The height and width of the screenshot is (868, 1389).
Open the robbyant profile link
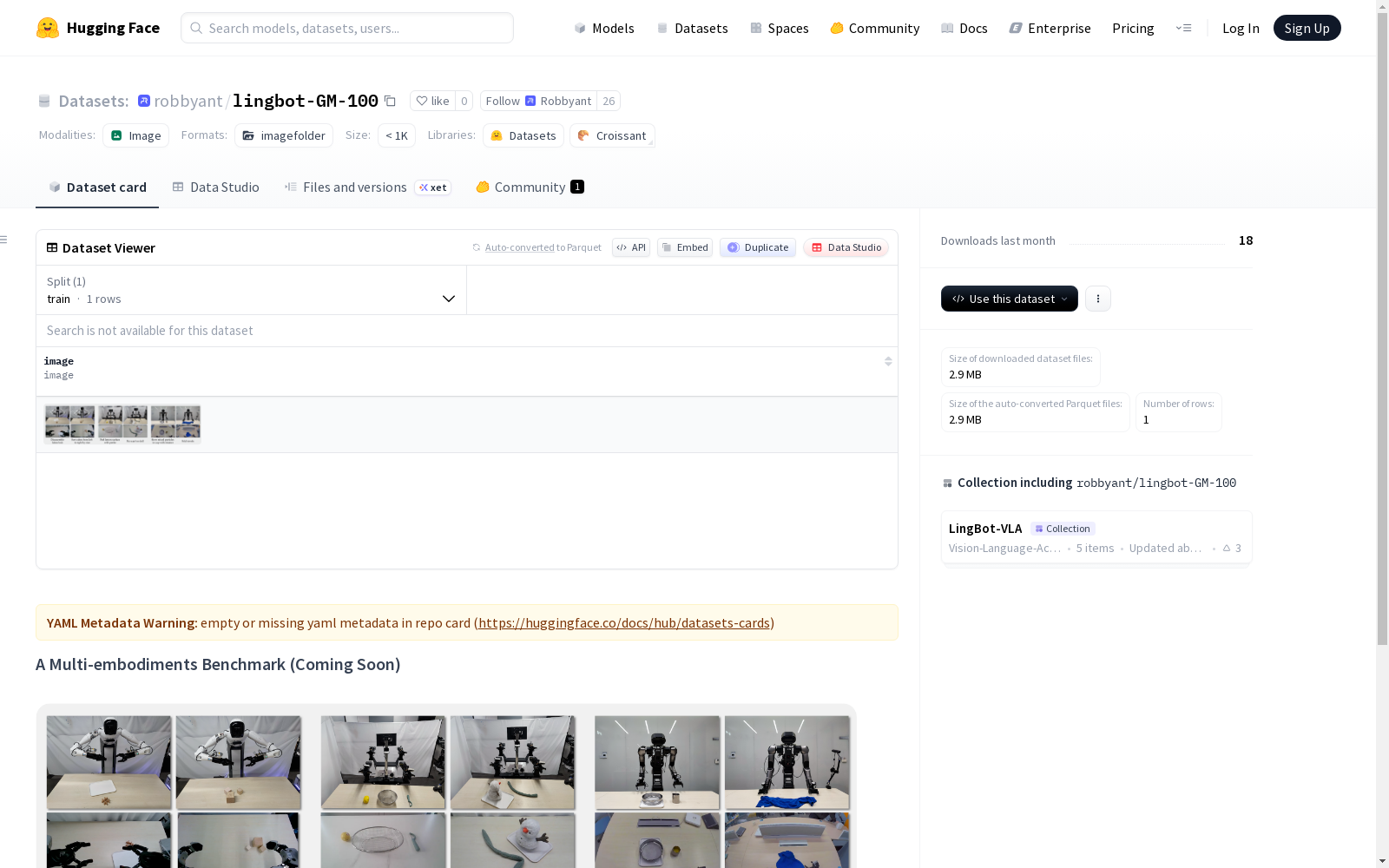188,101
